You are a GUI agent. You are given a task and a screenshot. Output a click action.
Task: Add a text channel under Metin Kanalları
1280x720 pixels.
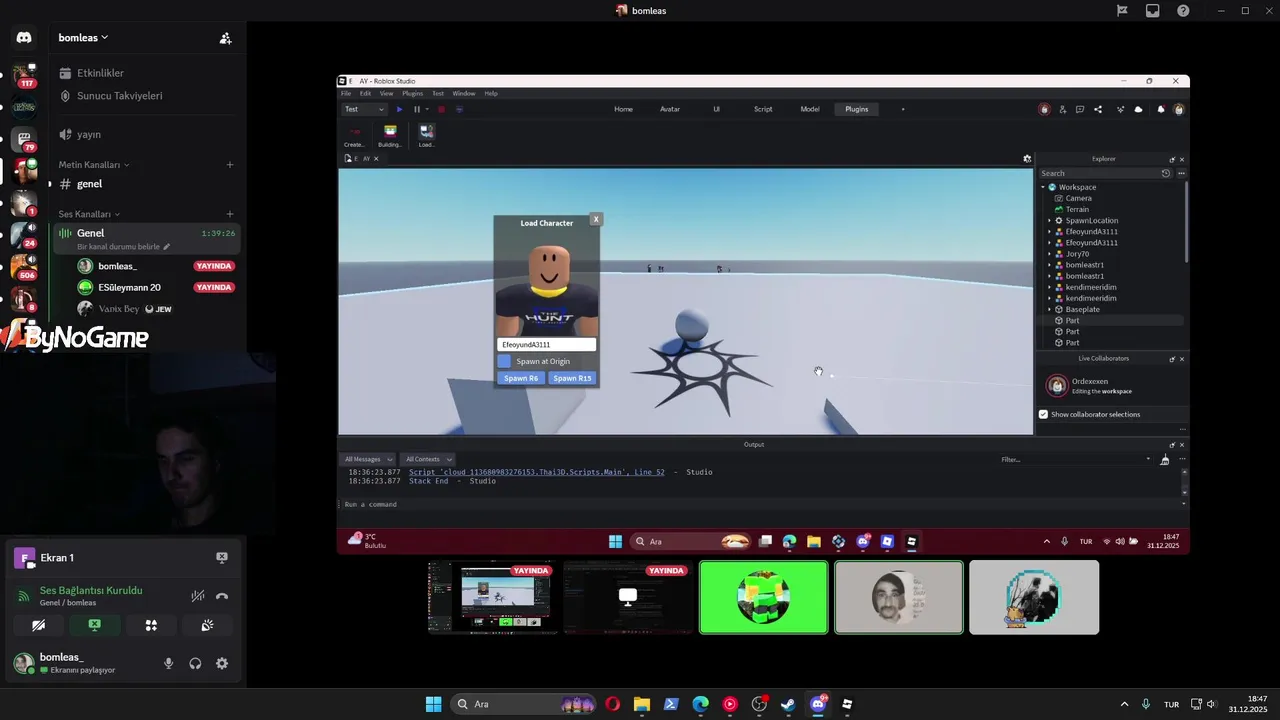230,164
